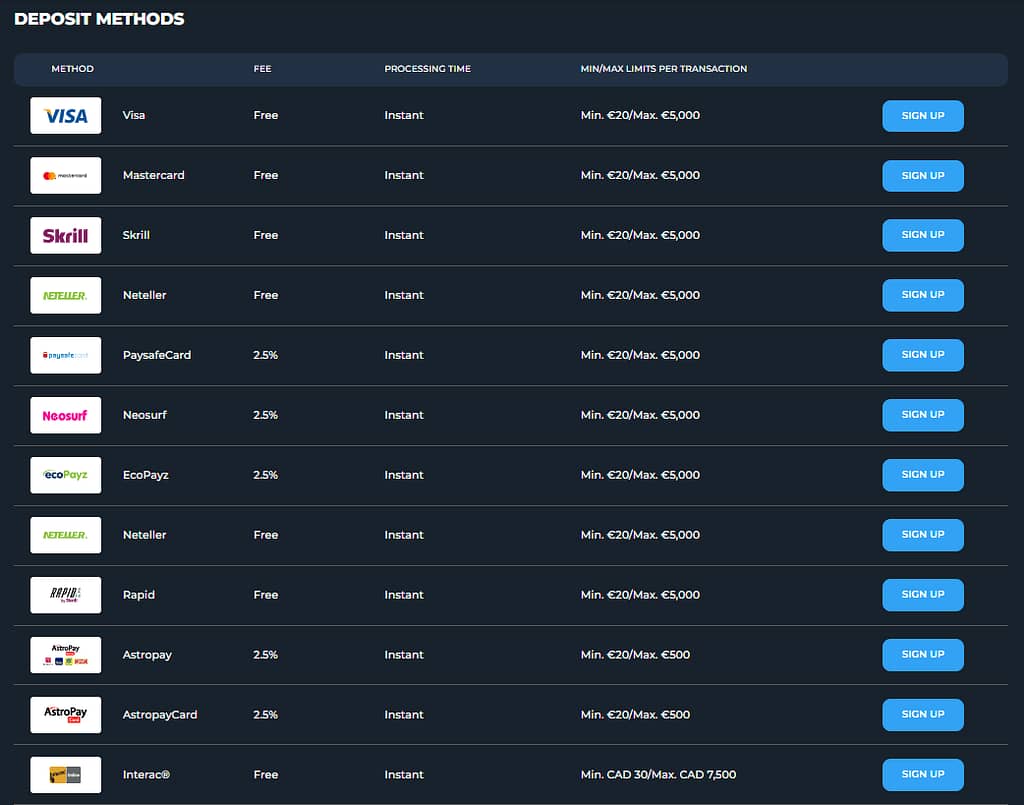The height and width of the screenshot is (805, 1024).
Task: Click the Astropay multi-card logo
Action: pyautogui.click(x=65, y=655)
